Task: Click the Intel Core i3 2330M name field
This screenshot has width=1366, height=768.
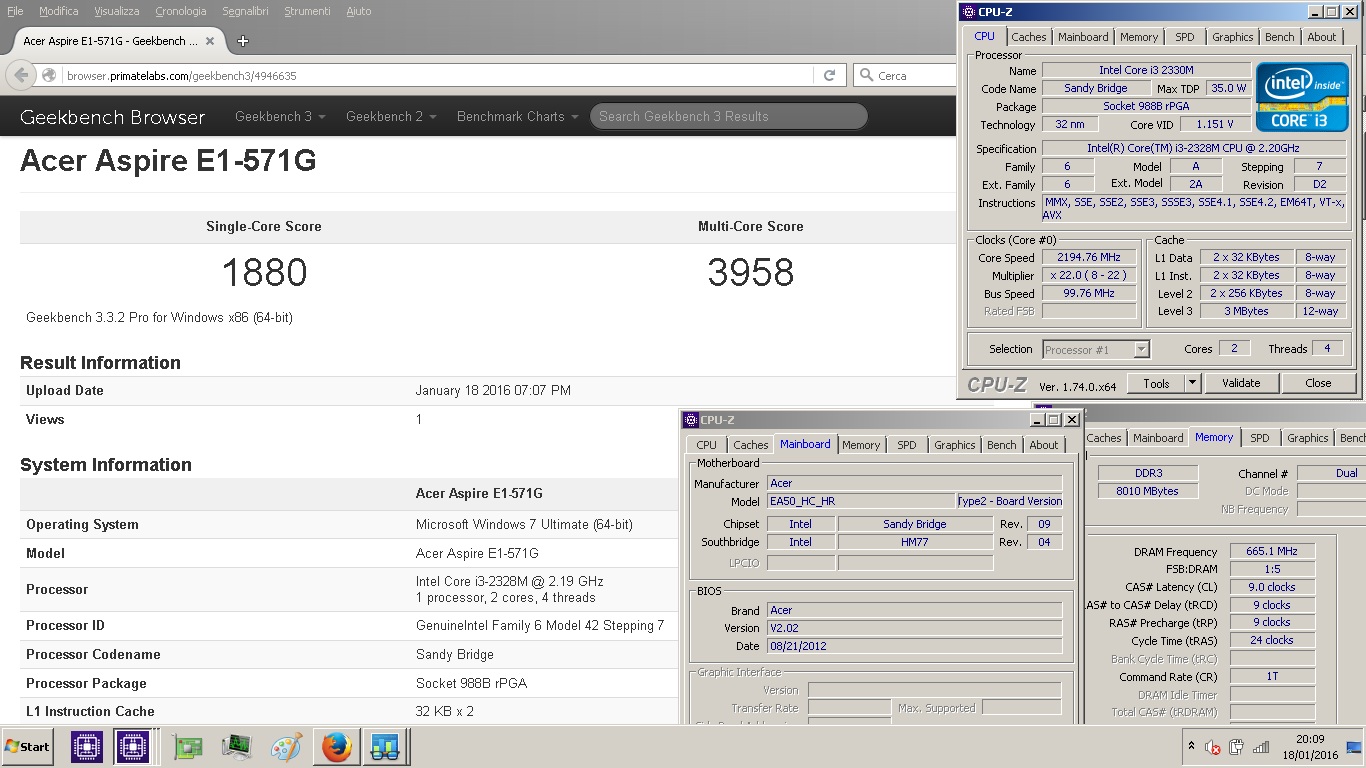Action: [x=1146, y=70]
